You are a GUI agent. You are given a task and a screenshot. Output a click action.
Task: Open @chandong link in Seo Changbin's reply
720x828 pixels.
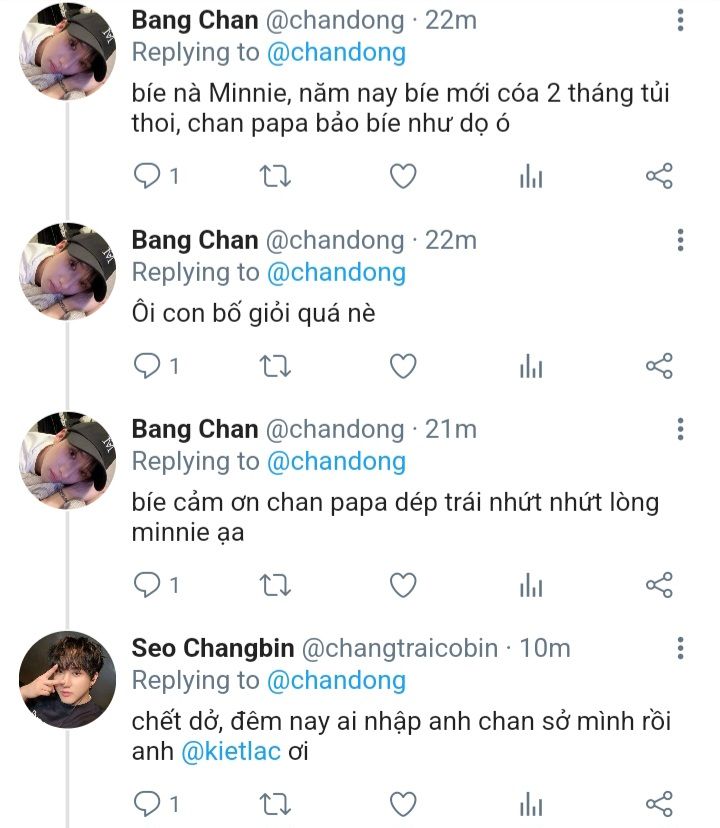click(336, 680)
